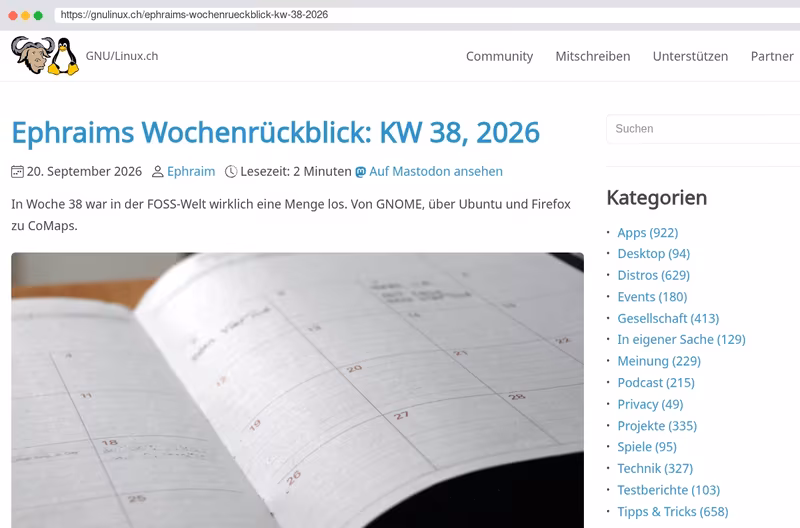Focus the Suchen search field
This screenshot has width=800, height=528.
pos(703,129)
